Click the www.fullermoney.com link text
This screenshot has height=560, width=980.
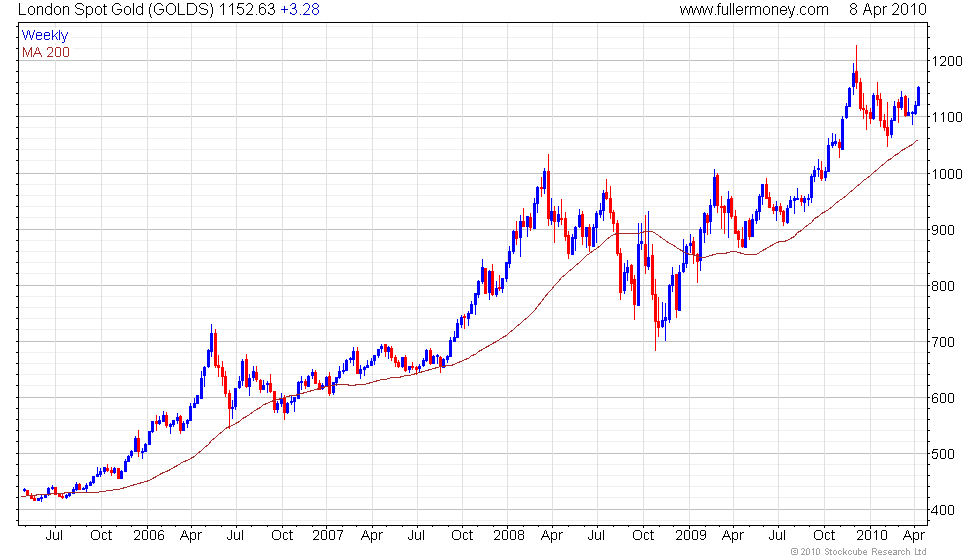point(754,10)
